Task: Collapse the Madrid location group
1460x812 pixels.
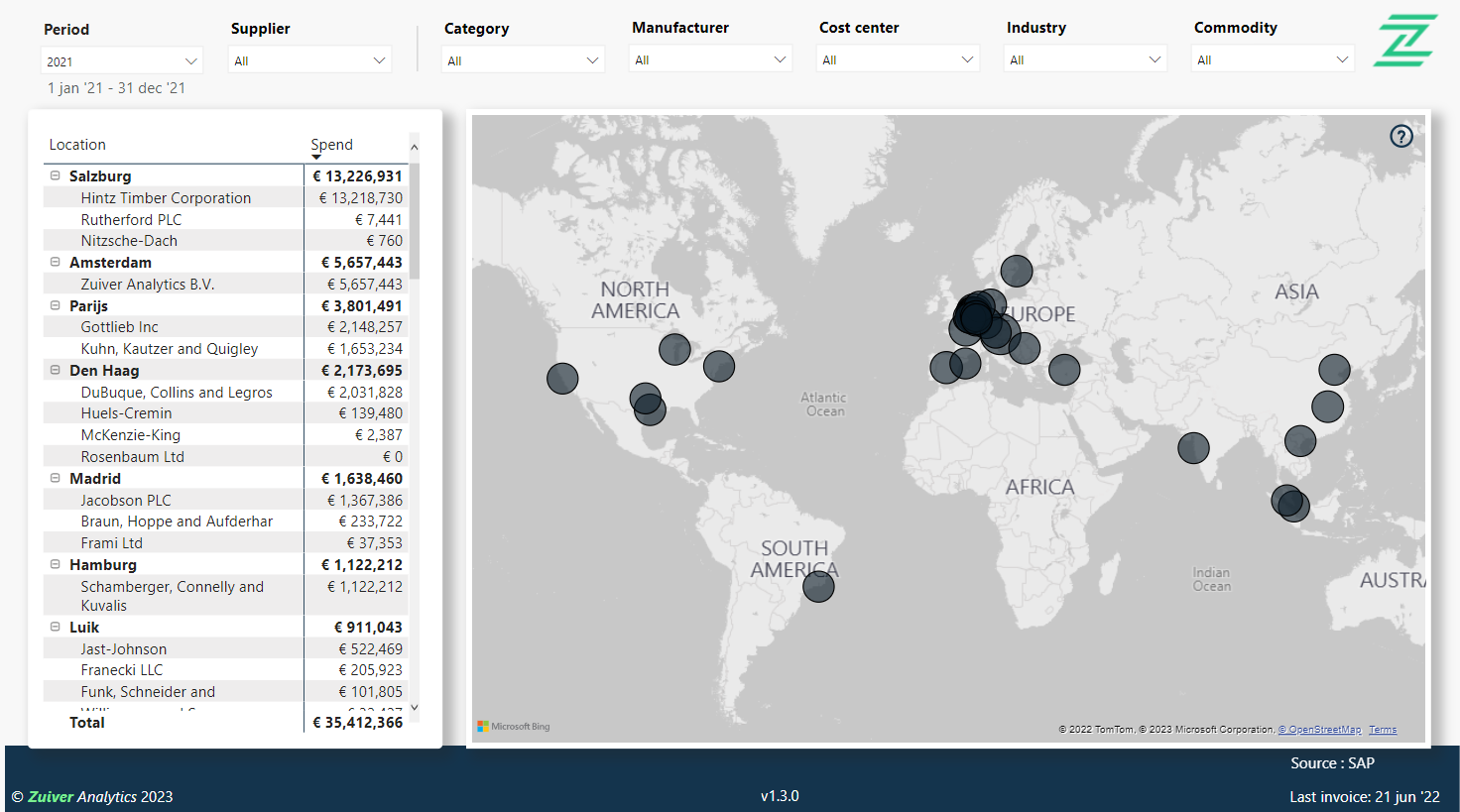Action: click(56, 478)
